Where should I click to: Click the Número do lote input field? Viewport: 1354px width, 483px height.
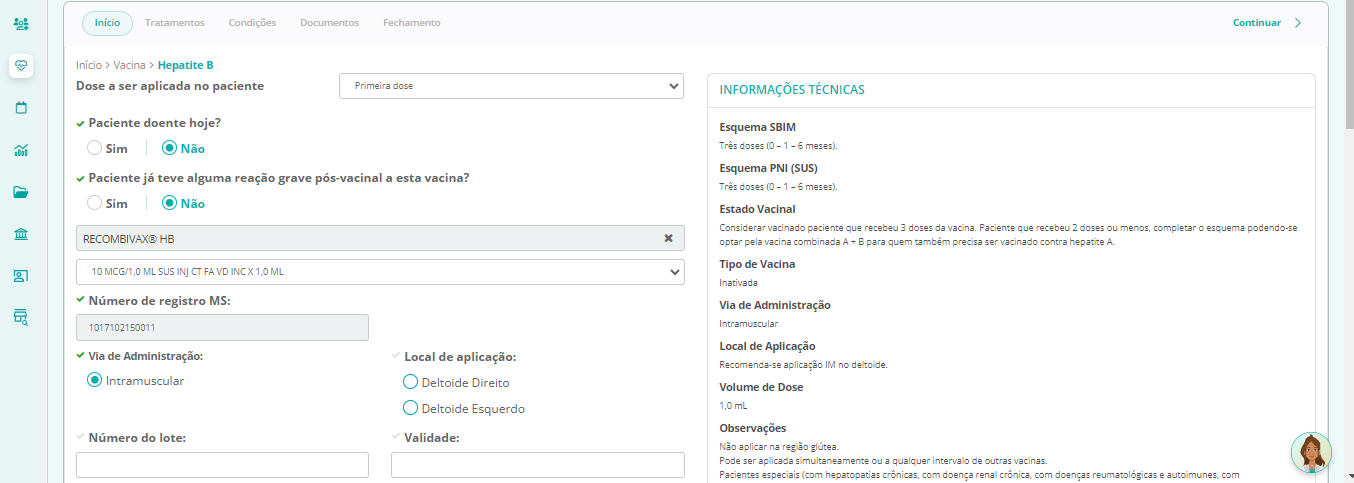tap(222, 465)
